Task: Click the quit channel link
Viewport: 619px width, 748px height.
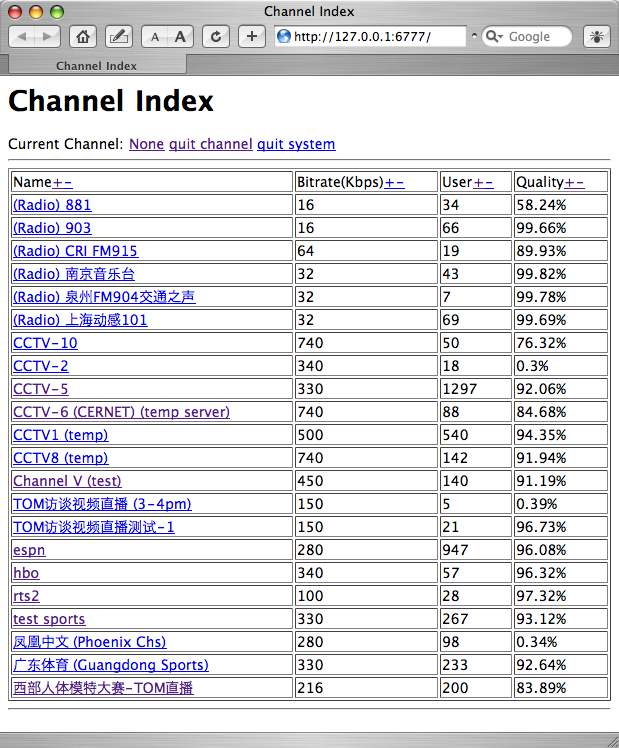Action: point(211,144)
